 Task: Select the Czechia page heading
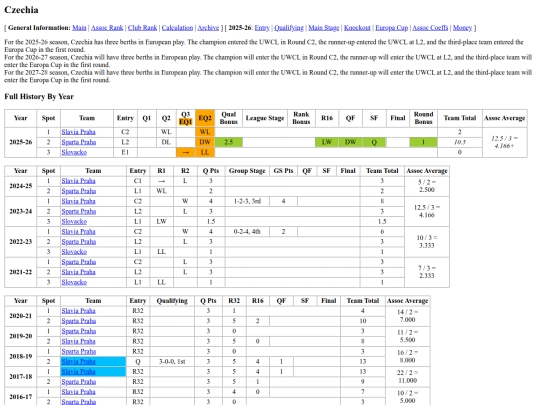[21, 10]
